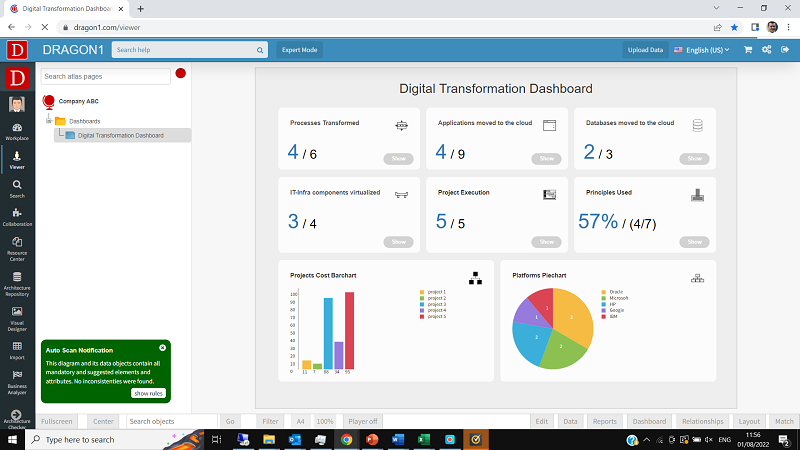Open the English (US) language dropdown
800x450 pixels.
pos(702,49)
